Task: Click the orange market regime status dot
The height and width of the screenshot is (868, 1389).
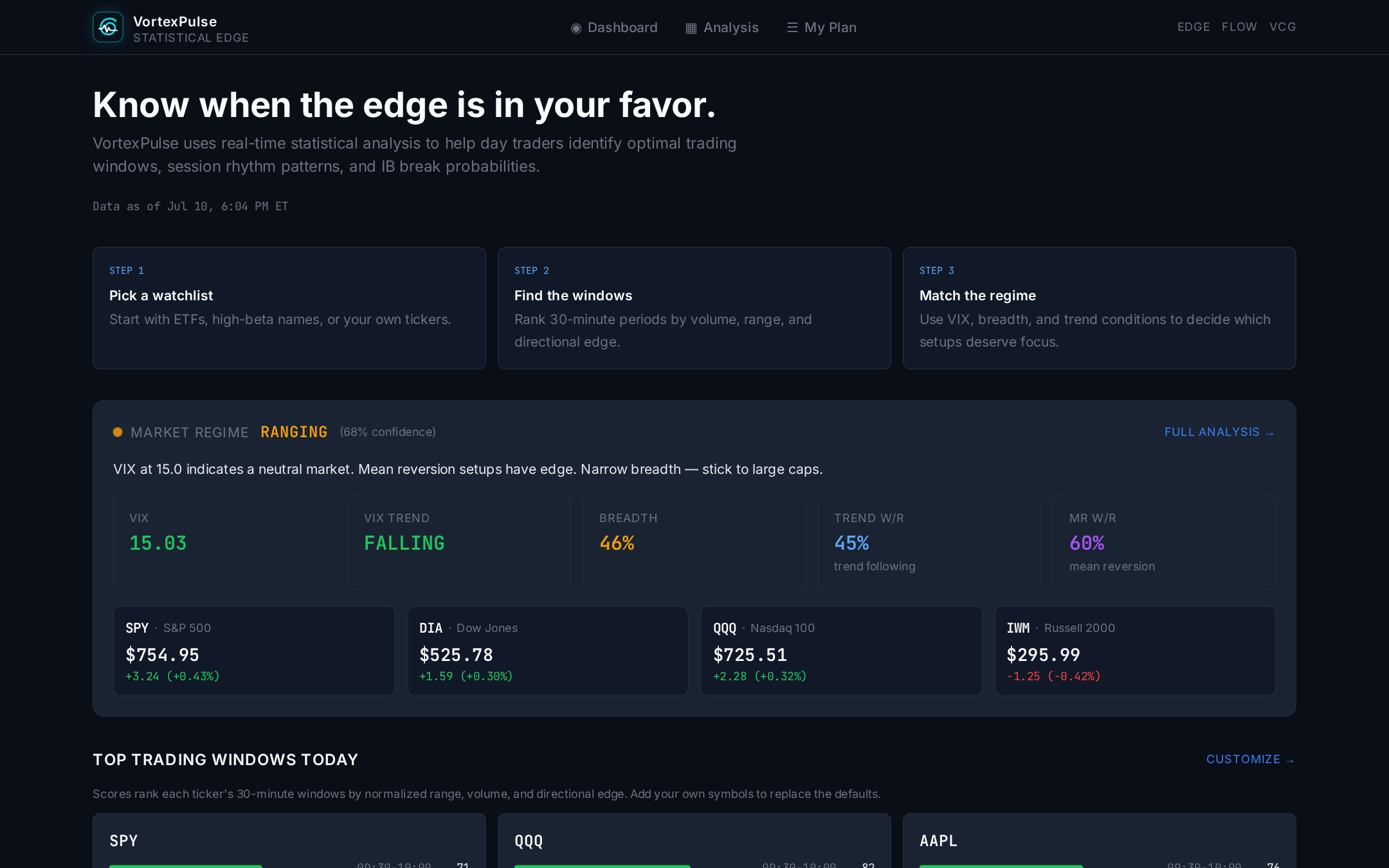Action: coord(118,432)
